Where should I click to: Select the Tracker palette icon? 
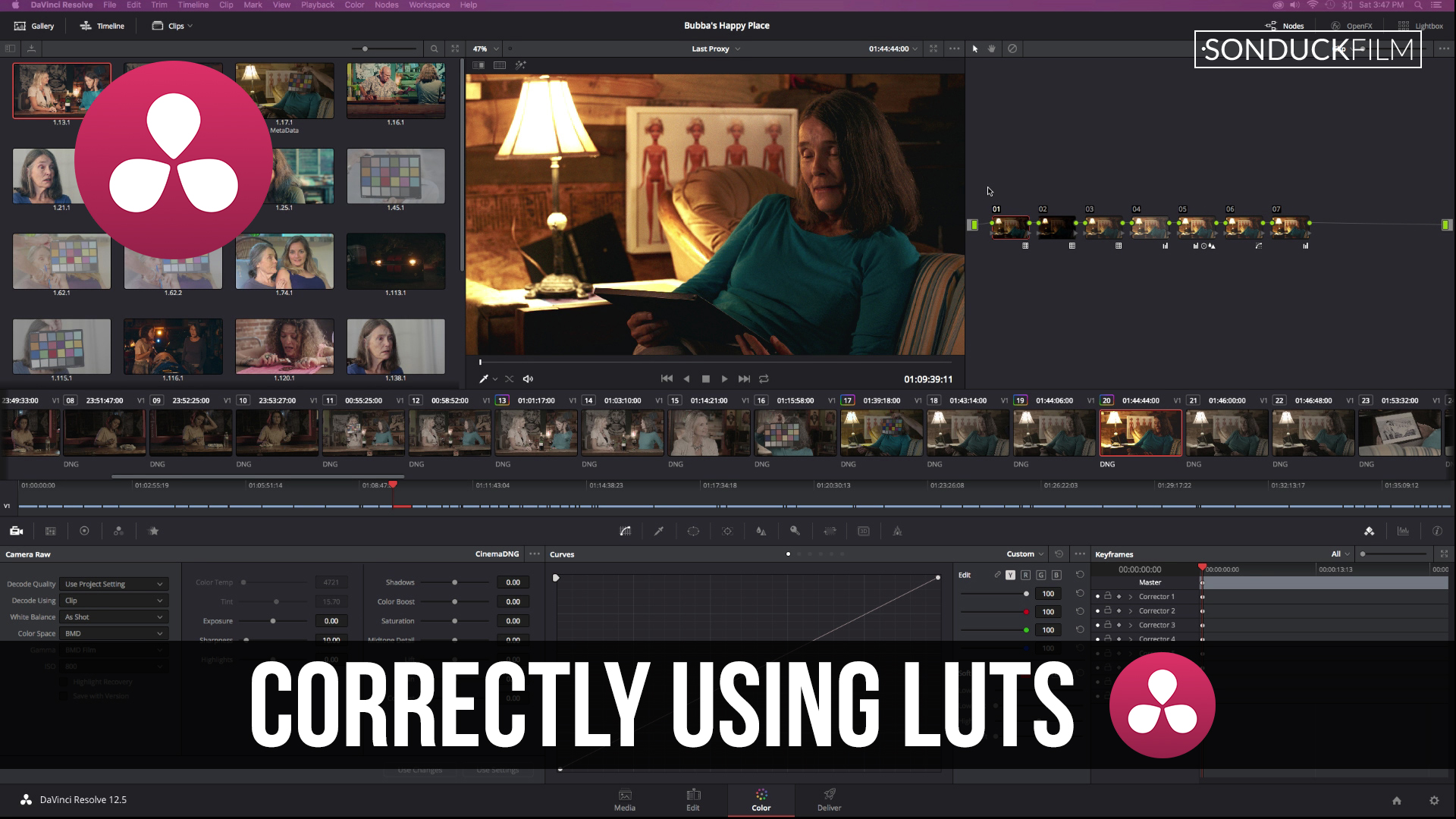(726, 531)
